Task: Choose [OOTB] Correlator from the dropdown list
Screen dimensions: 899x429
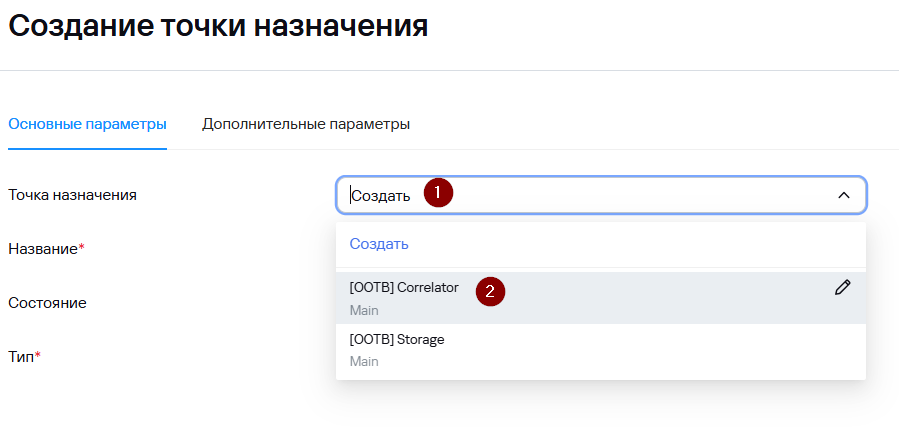Action: 404,288
